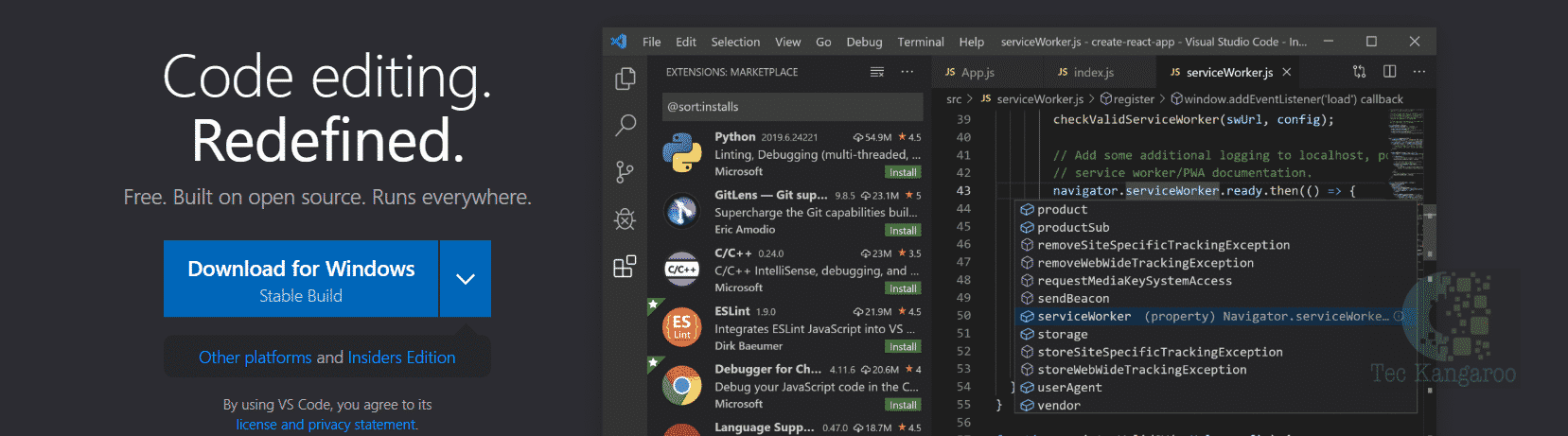Open the Edit menu
Image resolution: width=1568 pixels, height=436 pixels.
pyautogui.click(x=686, y=42)
